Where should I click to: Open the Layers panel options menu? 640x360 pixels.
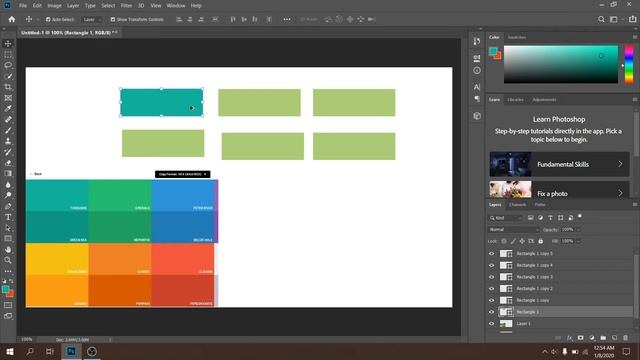tap(635, 204)
